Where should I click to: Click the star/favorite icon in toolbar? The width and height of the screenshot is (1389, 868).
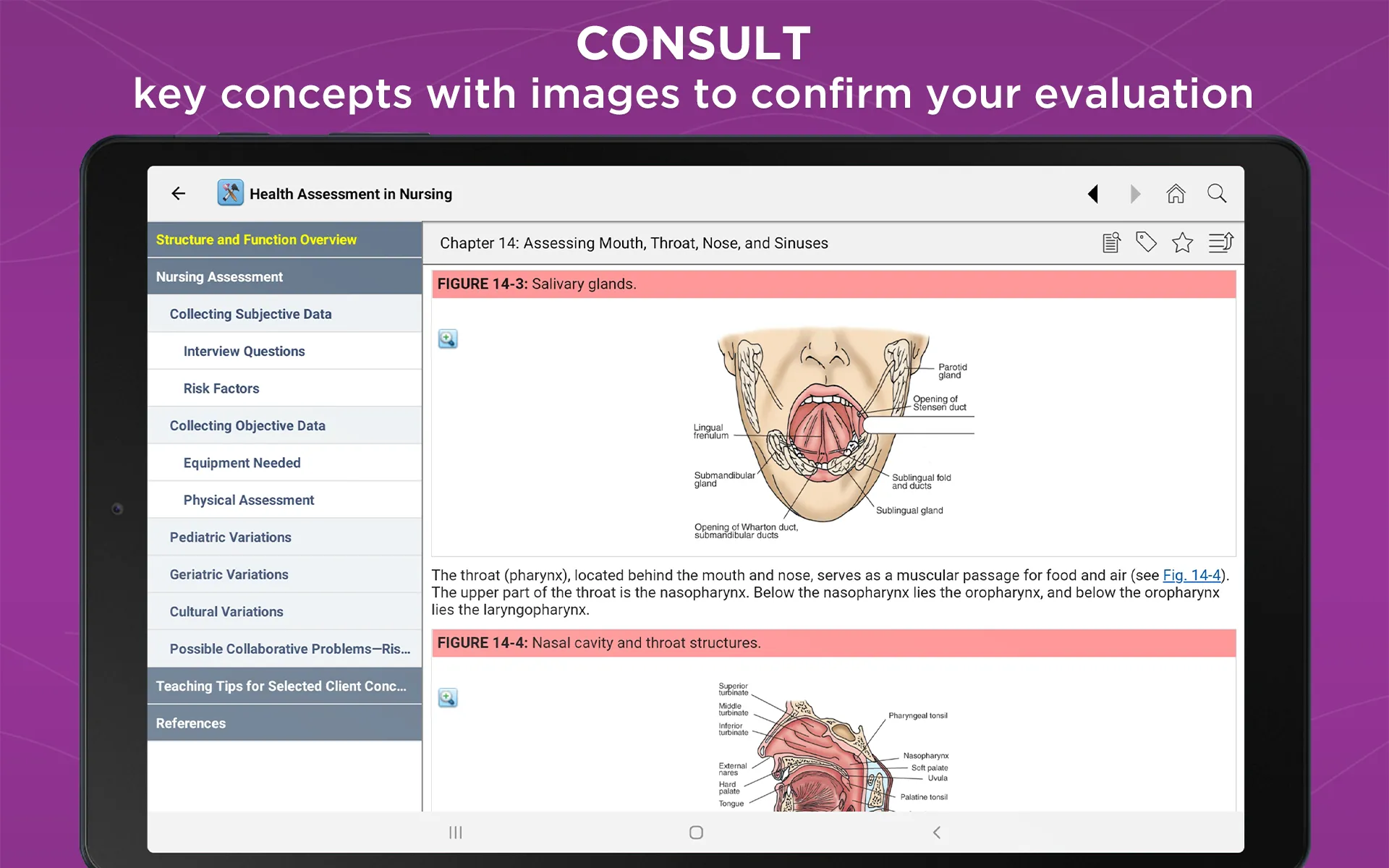(1183, 243)
